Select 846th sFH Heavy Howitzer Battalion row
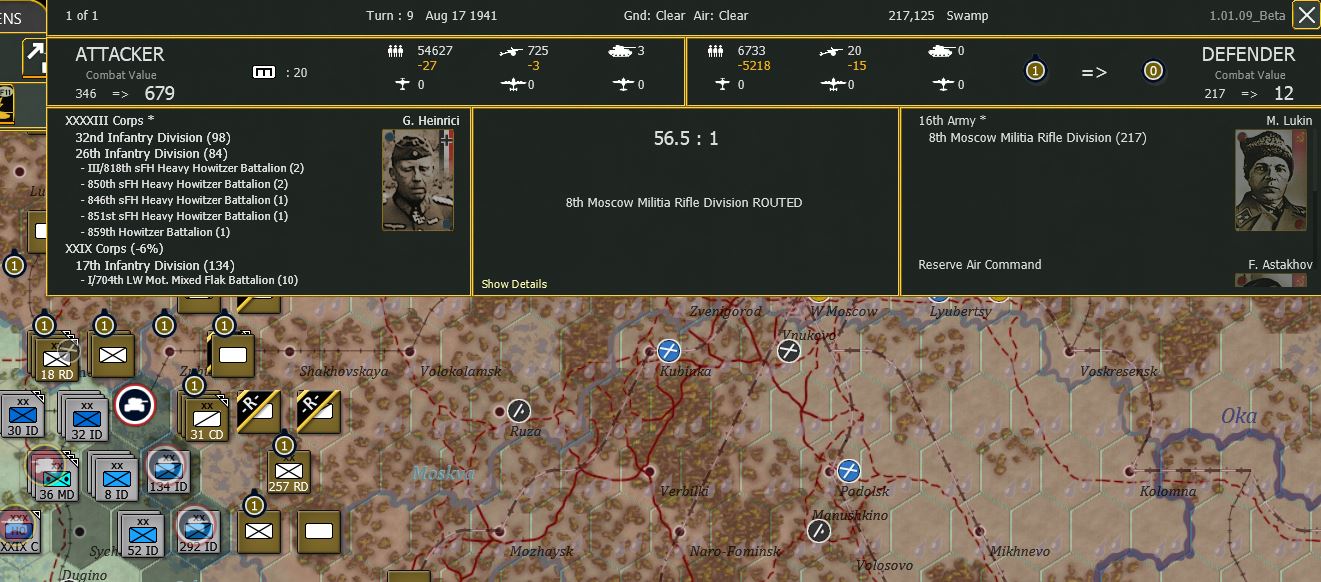The image size is (1321, 582). pyautogui.click(x=184, y=200)
